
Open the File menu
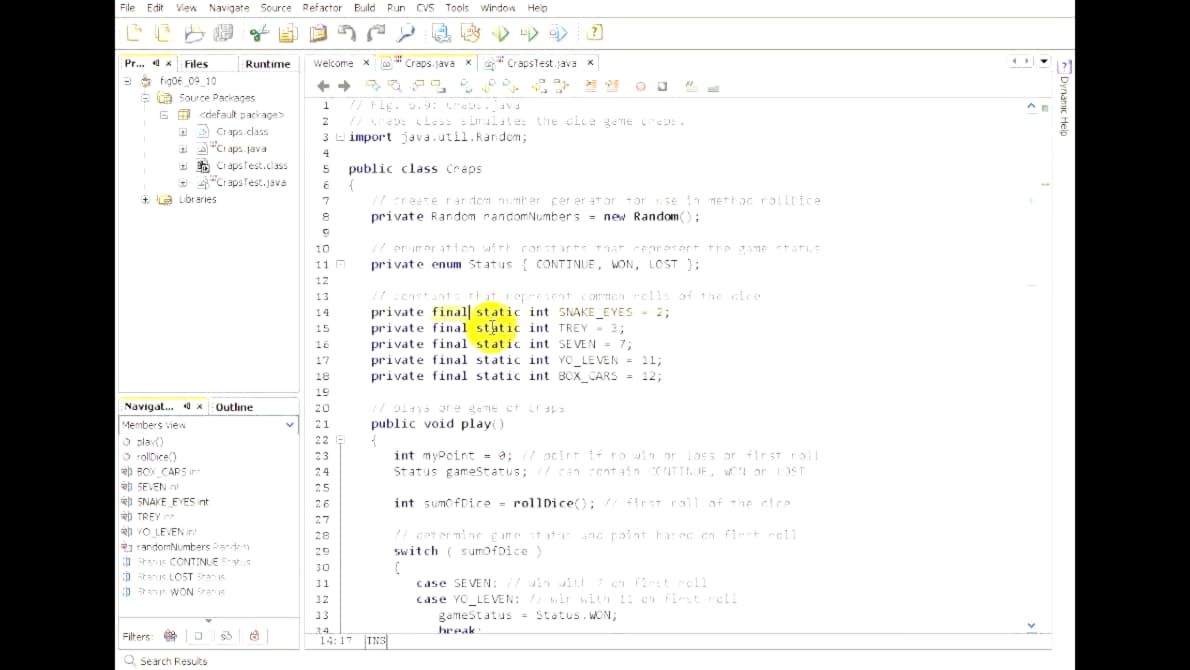[128, 8]
